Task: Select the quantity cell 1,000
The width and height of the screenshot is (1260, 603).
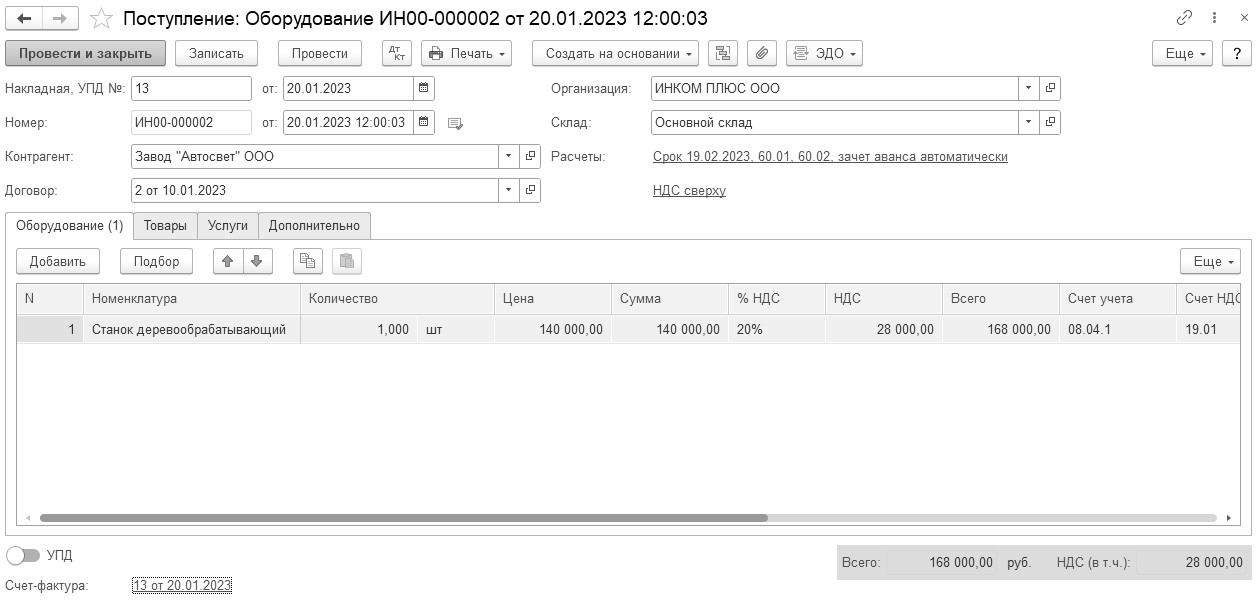Action: tap(358, 329)
